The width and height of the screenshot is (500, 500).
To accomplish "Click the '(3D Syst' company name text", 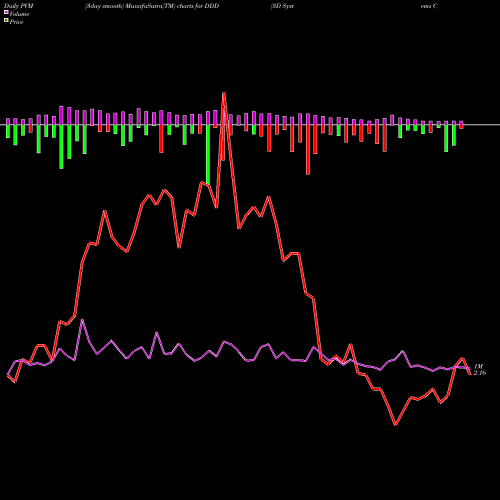I will 282,6.
